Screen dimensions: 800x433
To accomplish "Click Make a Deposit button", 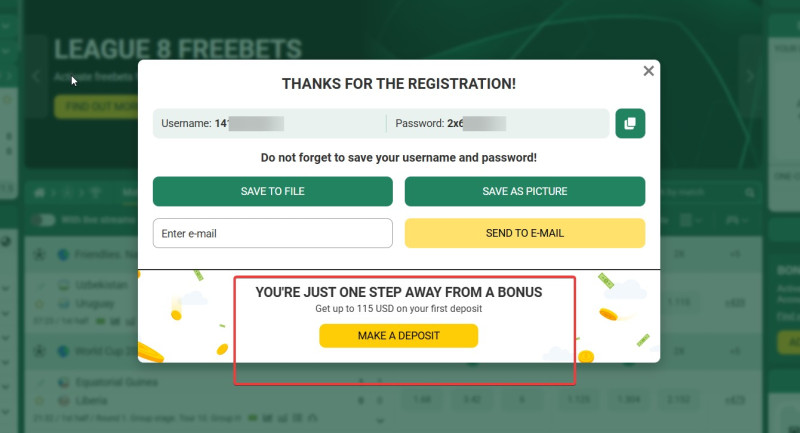I will (398, 336).
